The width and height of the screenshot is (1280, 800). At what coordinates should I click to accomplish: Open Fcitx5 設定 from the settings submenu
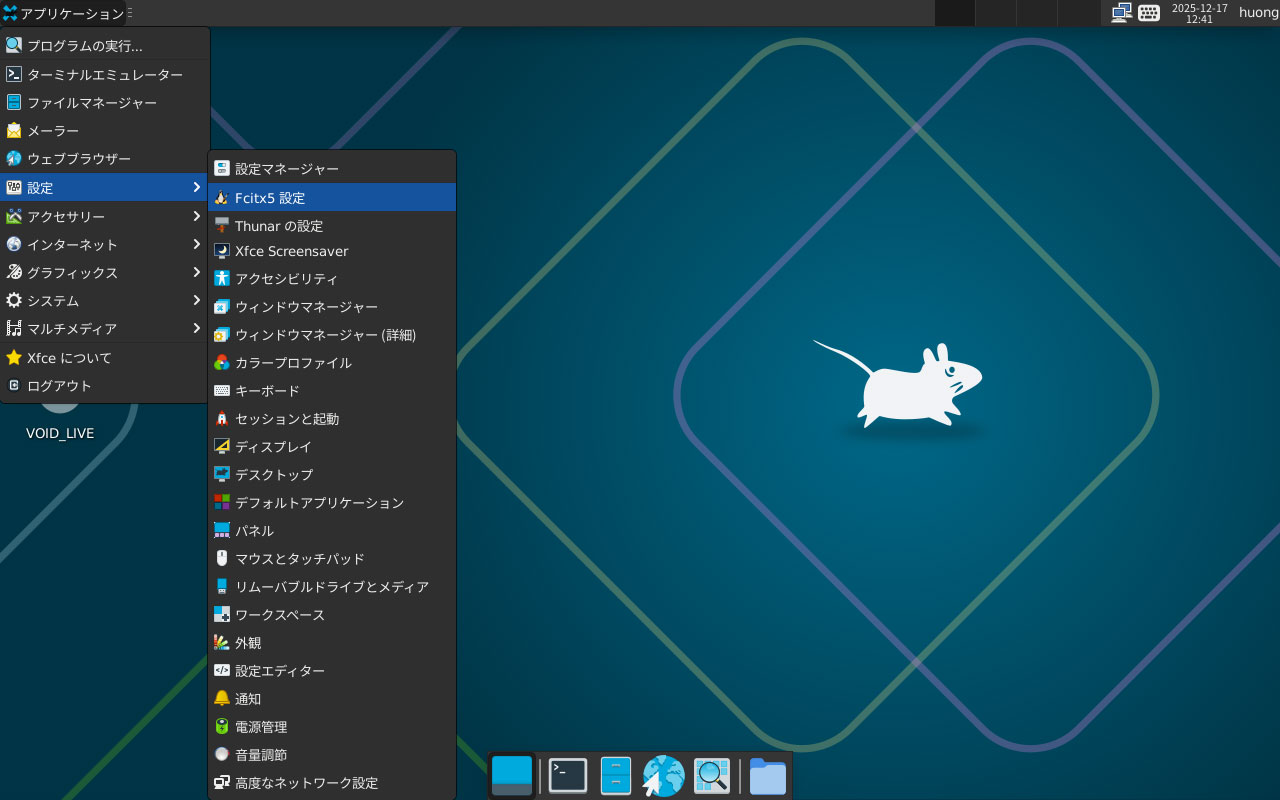coord(331,198)
